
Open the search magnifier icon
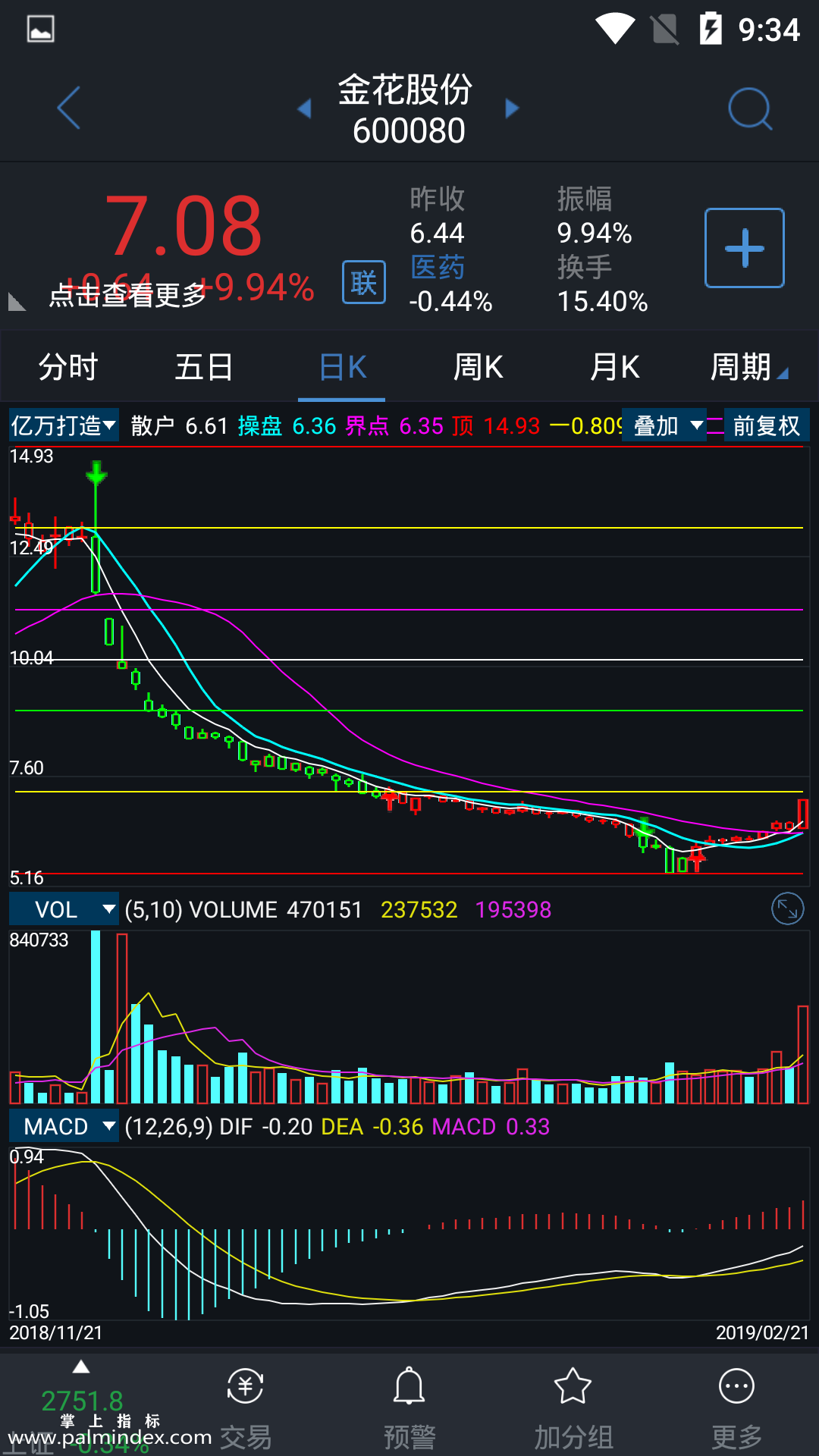pyautogui.click(x=750, y=109)
